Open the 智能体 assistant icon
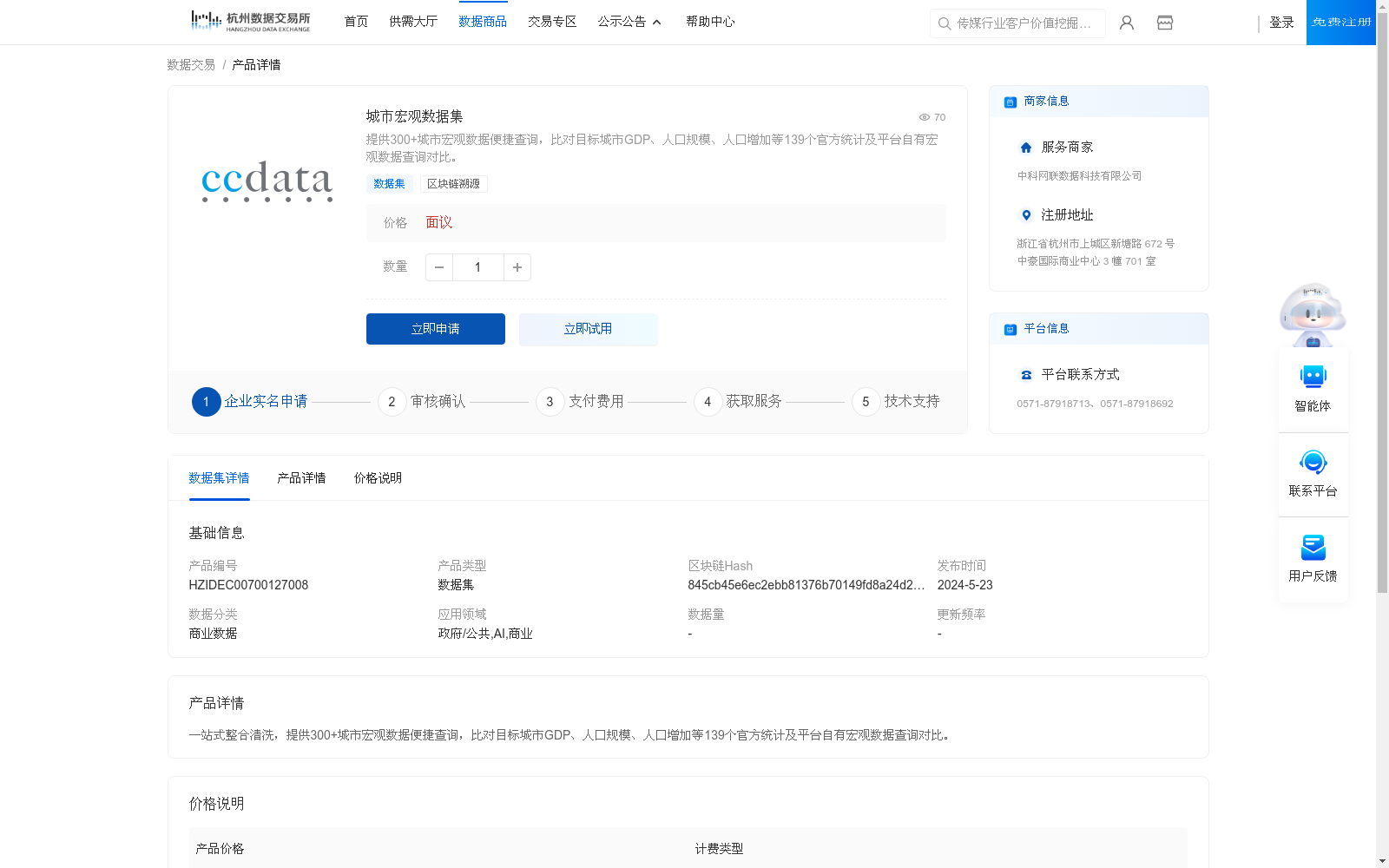The image size is (1389, 868). (1313, 377)
